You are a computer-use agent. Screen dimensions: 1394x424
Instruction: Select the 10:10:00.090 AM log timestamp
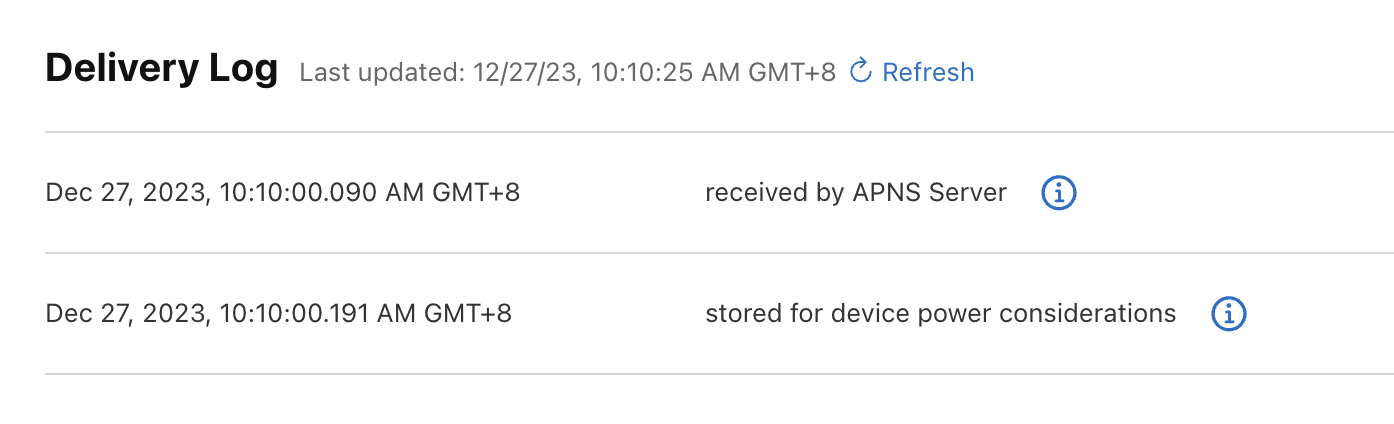click(283, 193)
